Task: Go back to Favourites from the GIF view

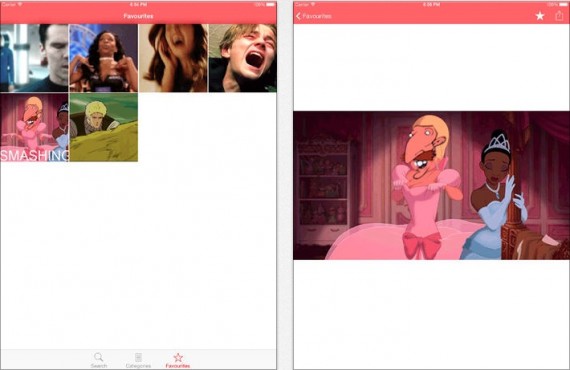Action: tap(313, 16)
